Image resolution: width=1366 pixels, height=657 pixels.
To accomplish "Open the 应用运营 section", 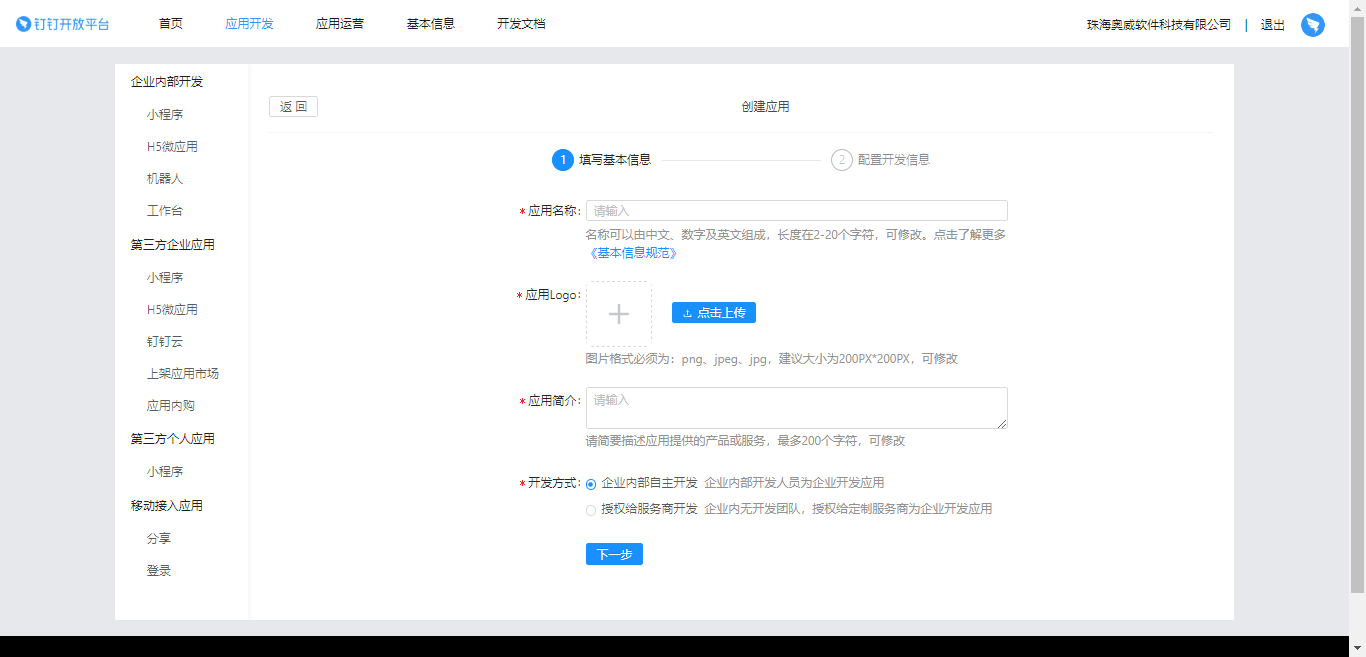I will click(x=342, y=24).
